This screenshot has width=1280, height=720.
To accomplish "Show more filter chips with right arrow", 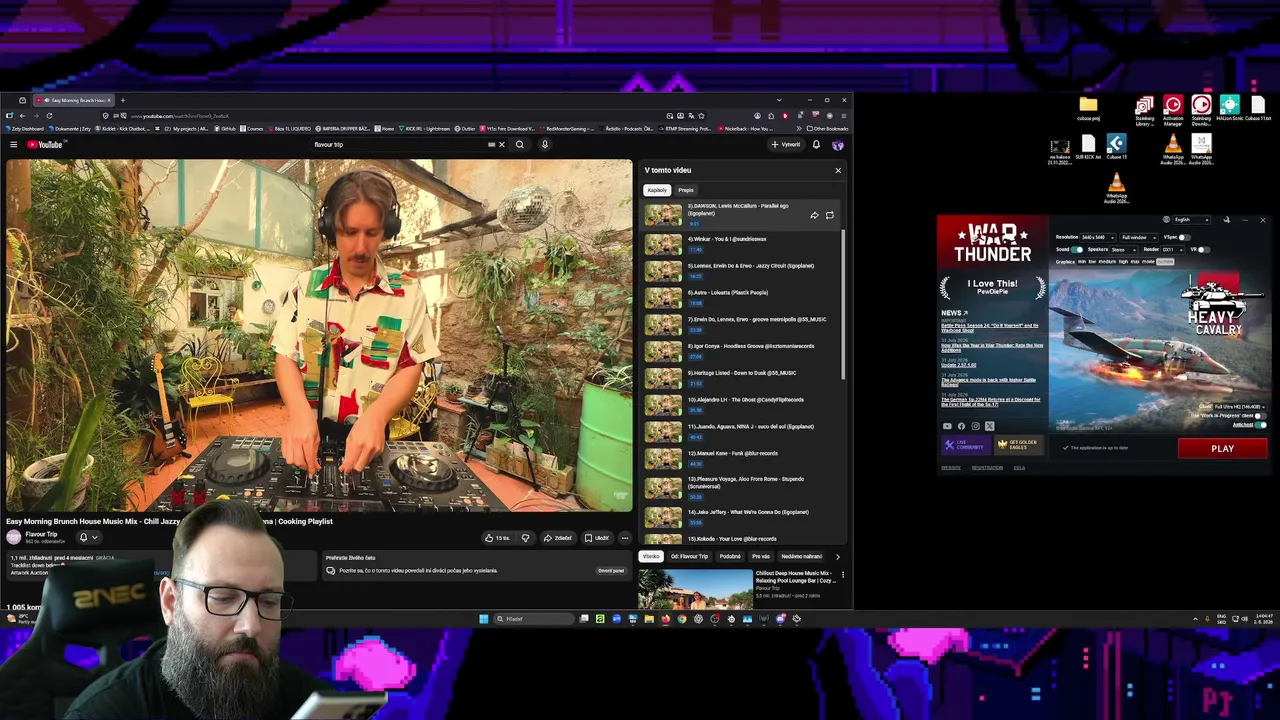I will [838, 557].
